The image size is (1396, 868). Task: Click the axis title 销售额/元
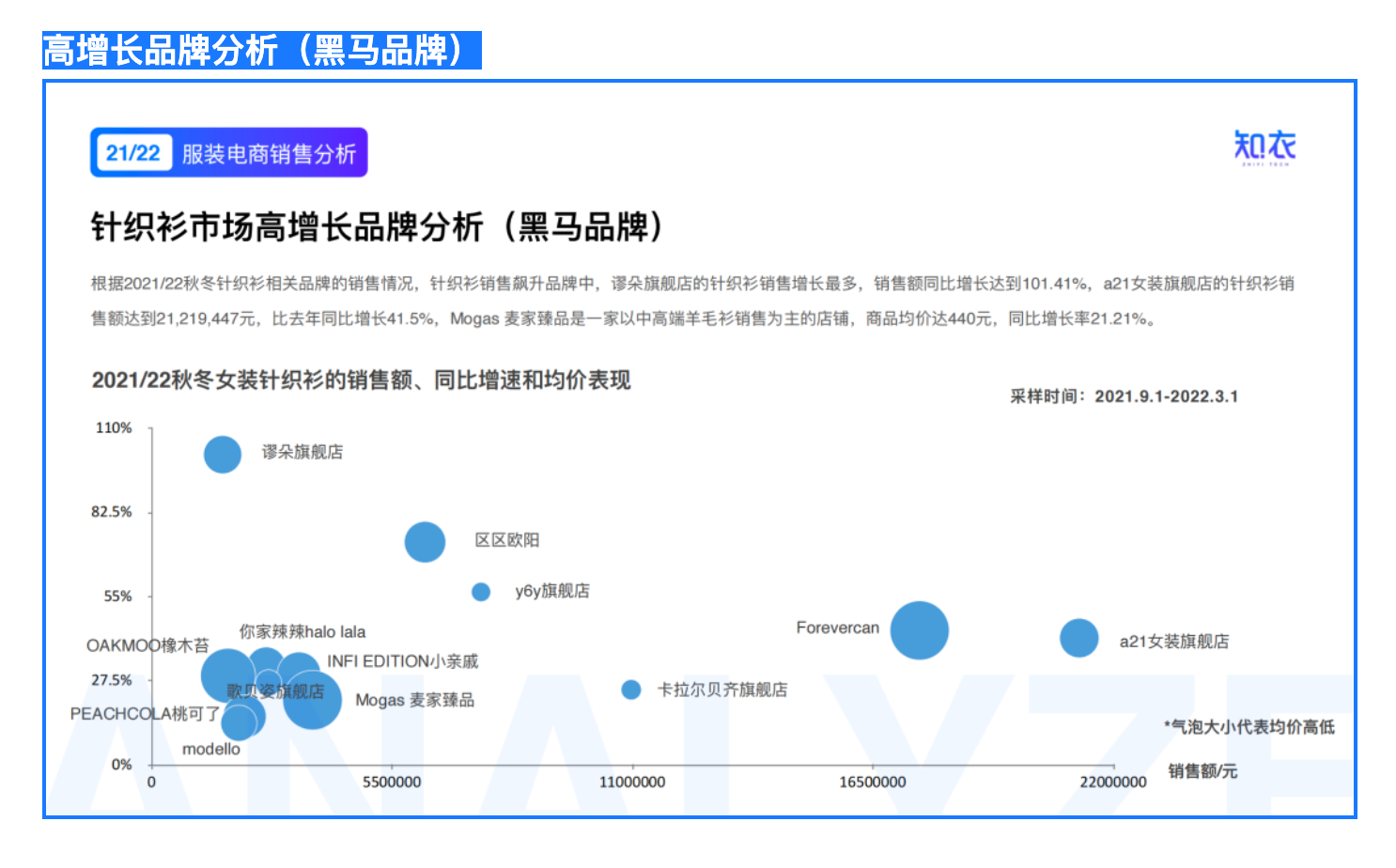pos(1202,771)
